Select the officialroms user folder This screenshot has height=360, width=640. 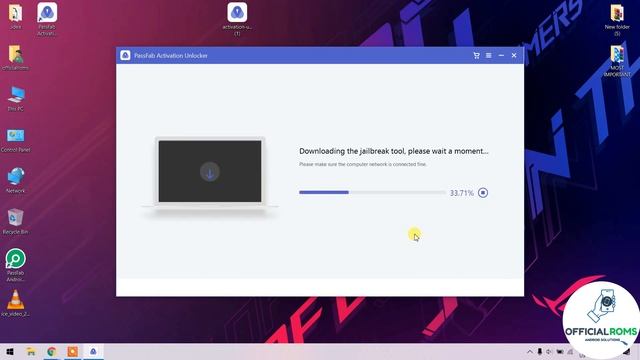coord(16,58)
